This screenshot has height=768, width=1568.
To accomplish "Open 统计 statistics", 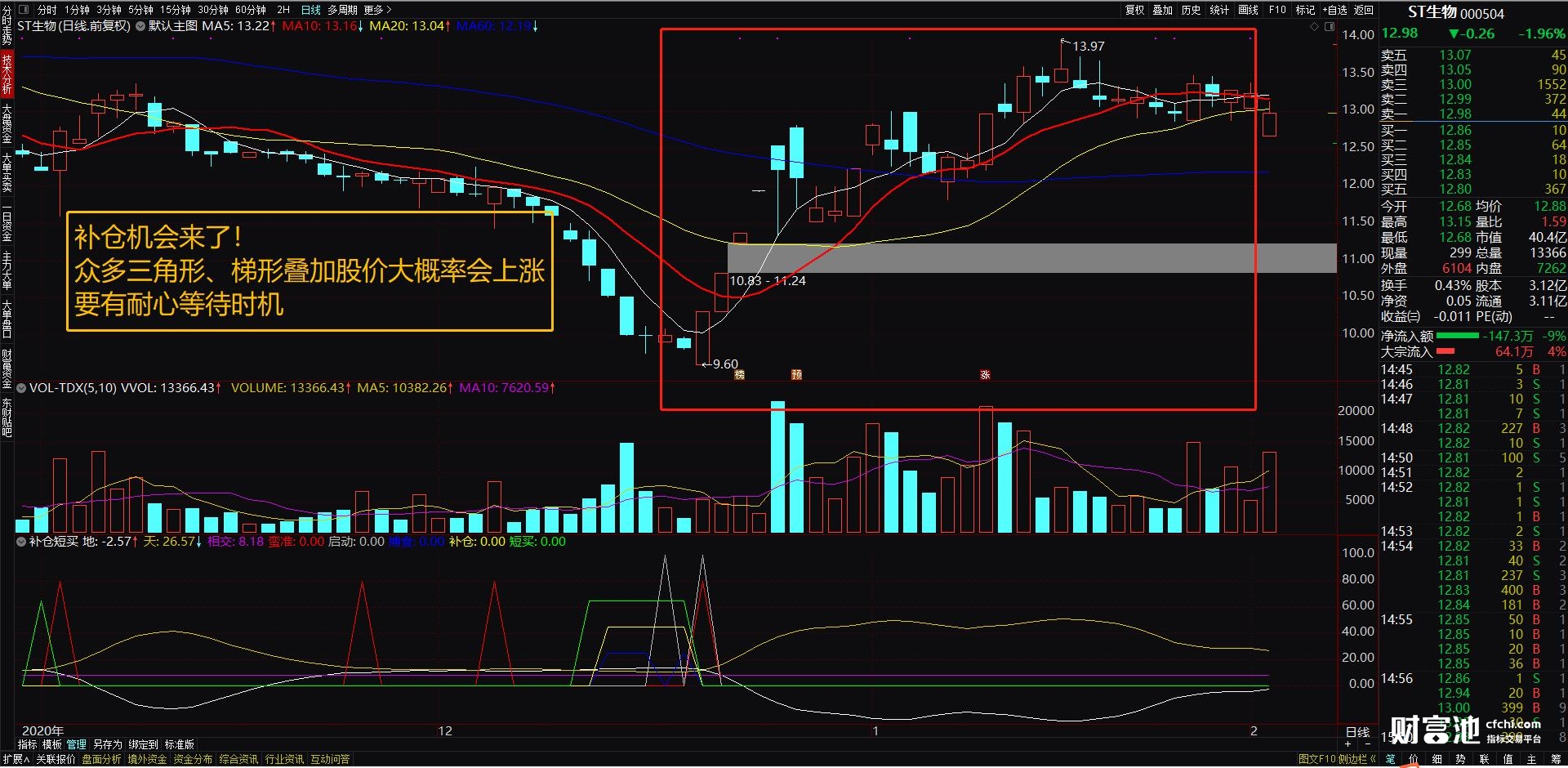I will pyautogui.click(x=1219, y=10).
